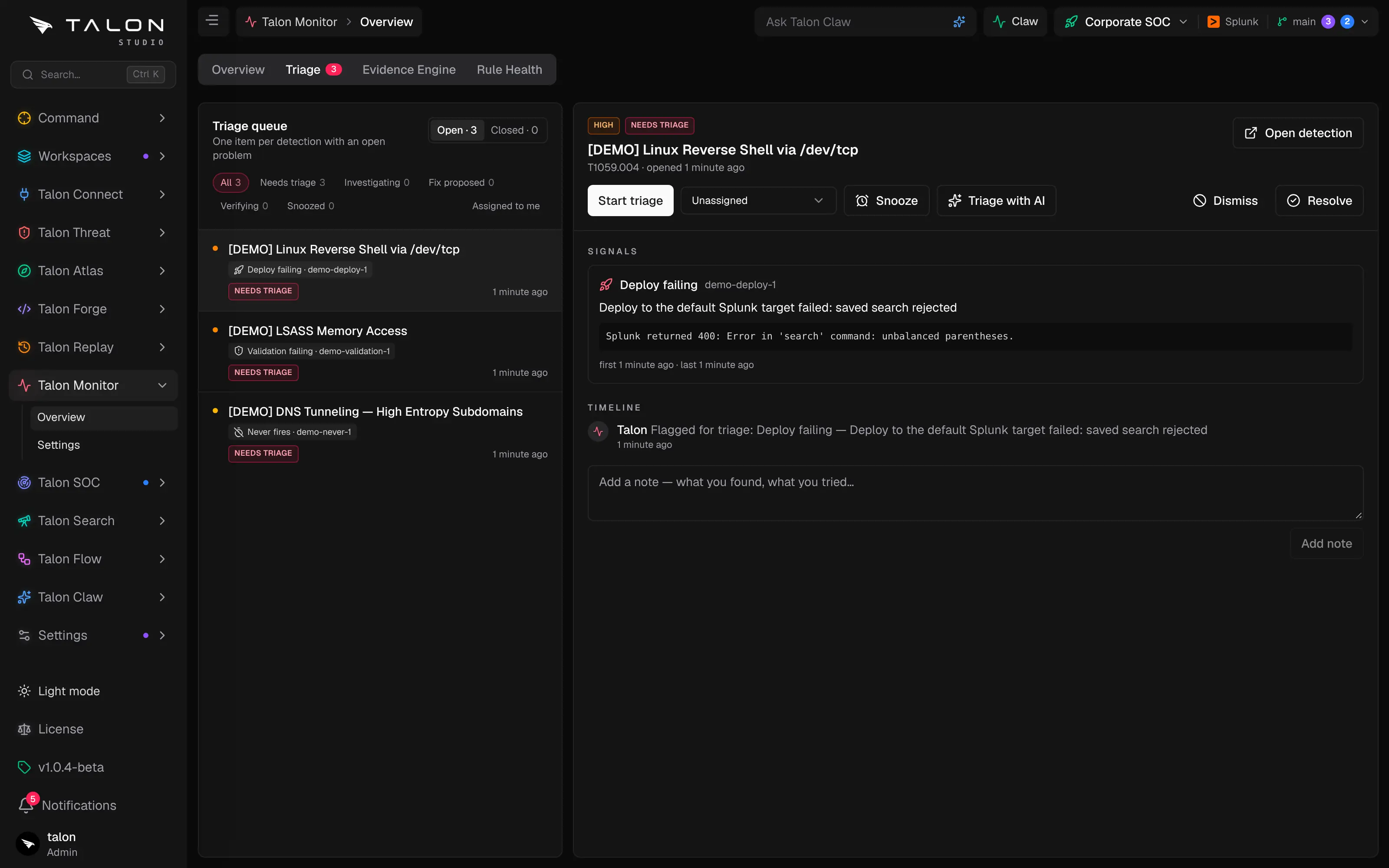This screenshot has height=868, width=1389.
Task: Open the Claw pulse button
Action: tap(1015, 22)
